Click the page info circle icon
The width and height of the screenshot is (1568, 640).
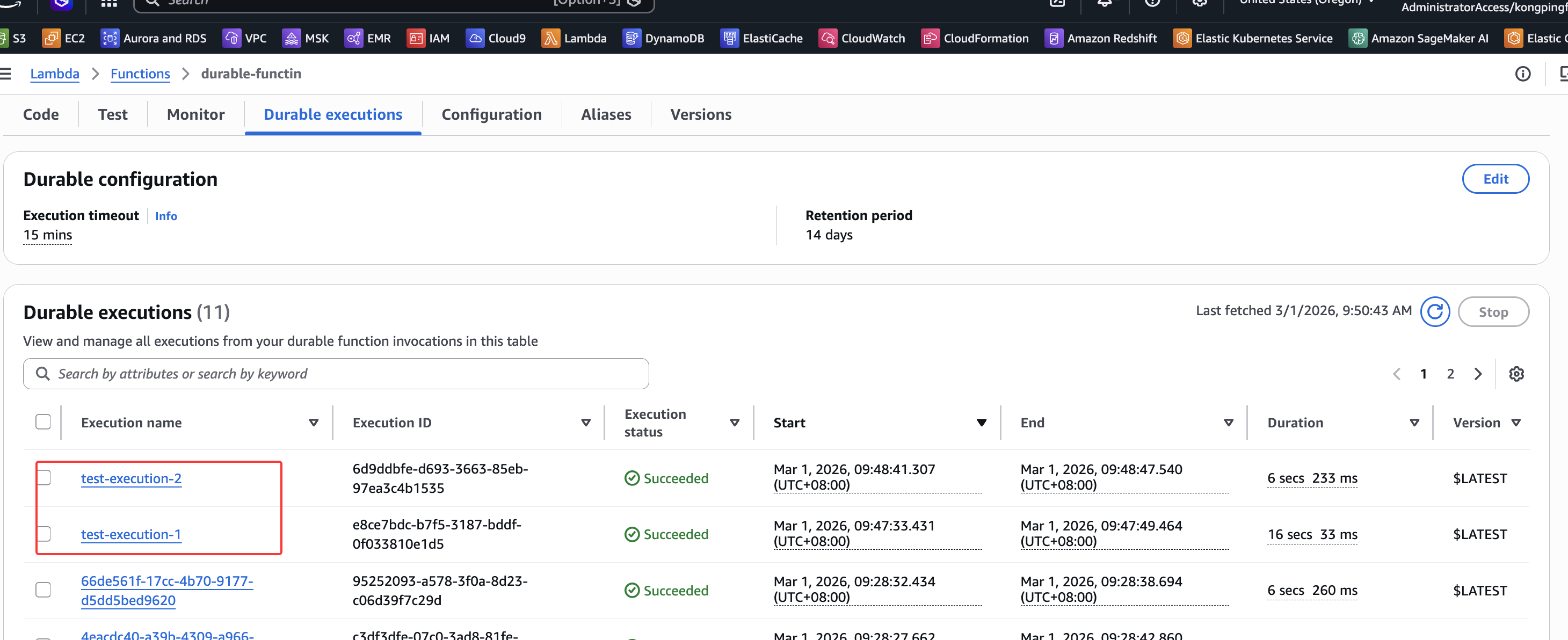[x=1522, y=74]
